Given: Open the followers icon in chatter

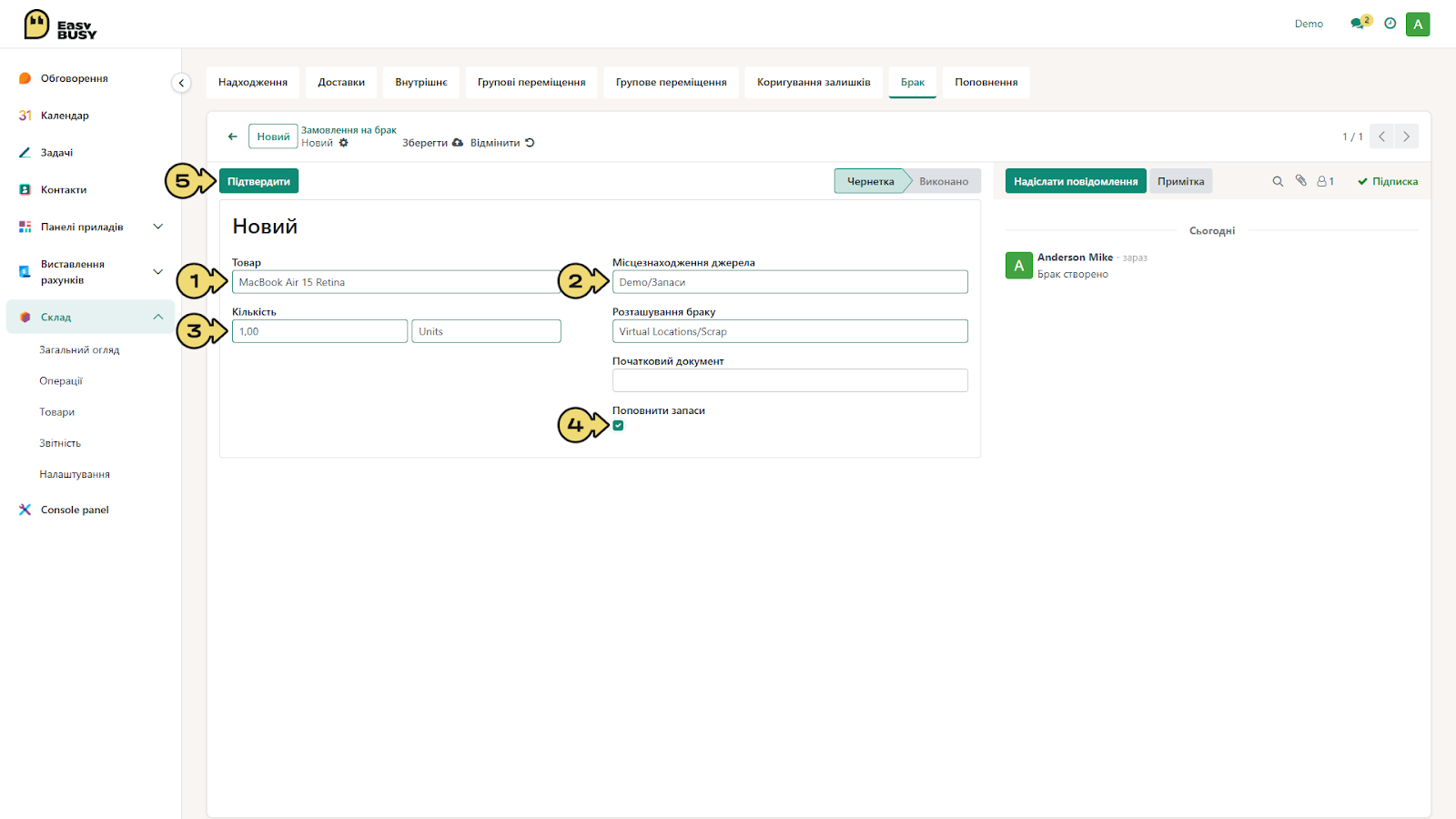Looking at the screenshot, I should [1325, 181].
